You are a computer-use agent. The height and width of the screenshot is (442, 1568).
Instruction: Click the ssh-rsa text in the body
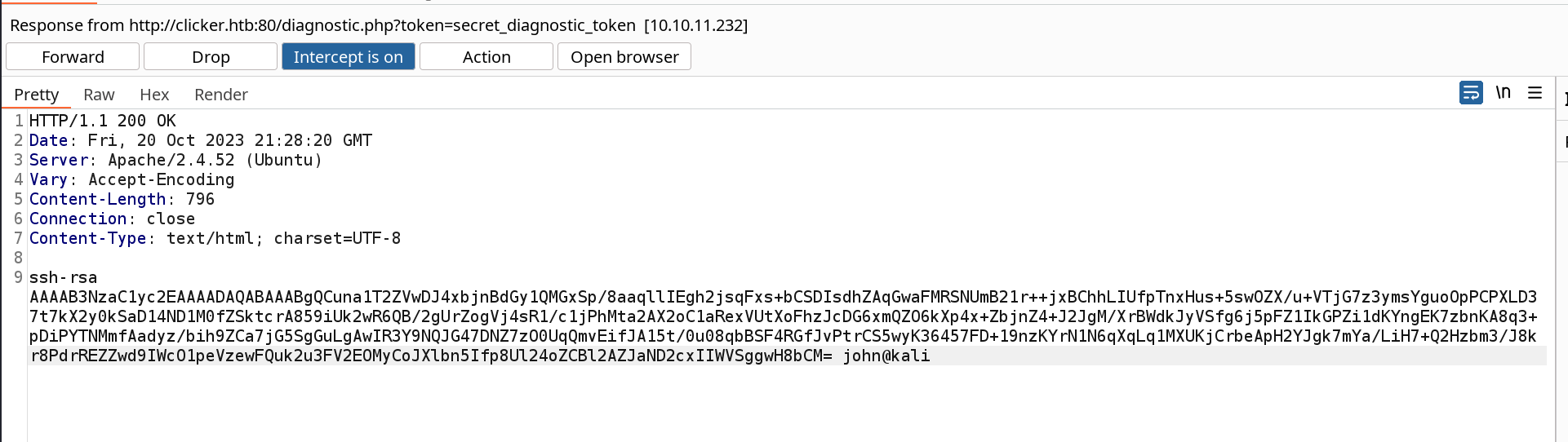(x=63, y=277)
